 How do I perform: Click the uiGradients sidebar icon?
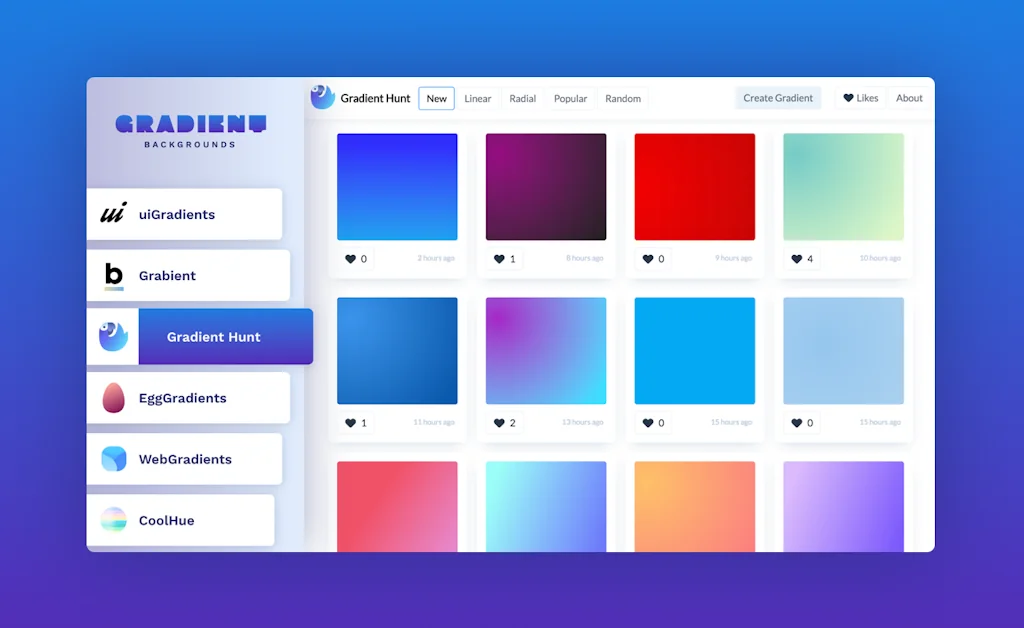[112, 214]
